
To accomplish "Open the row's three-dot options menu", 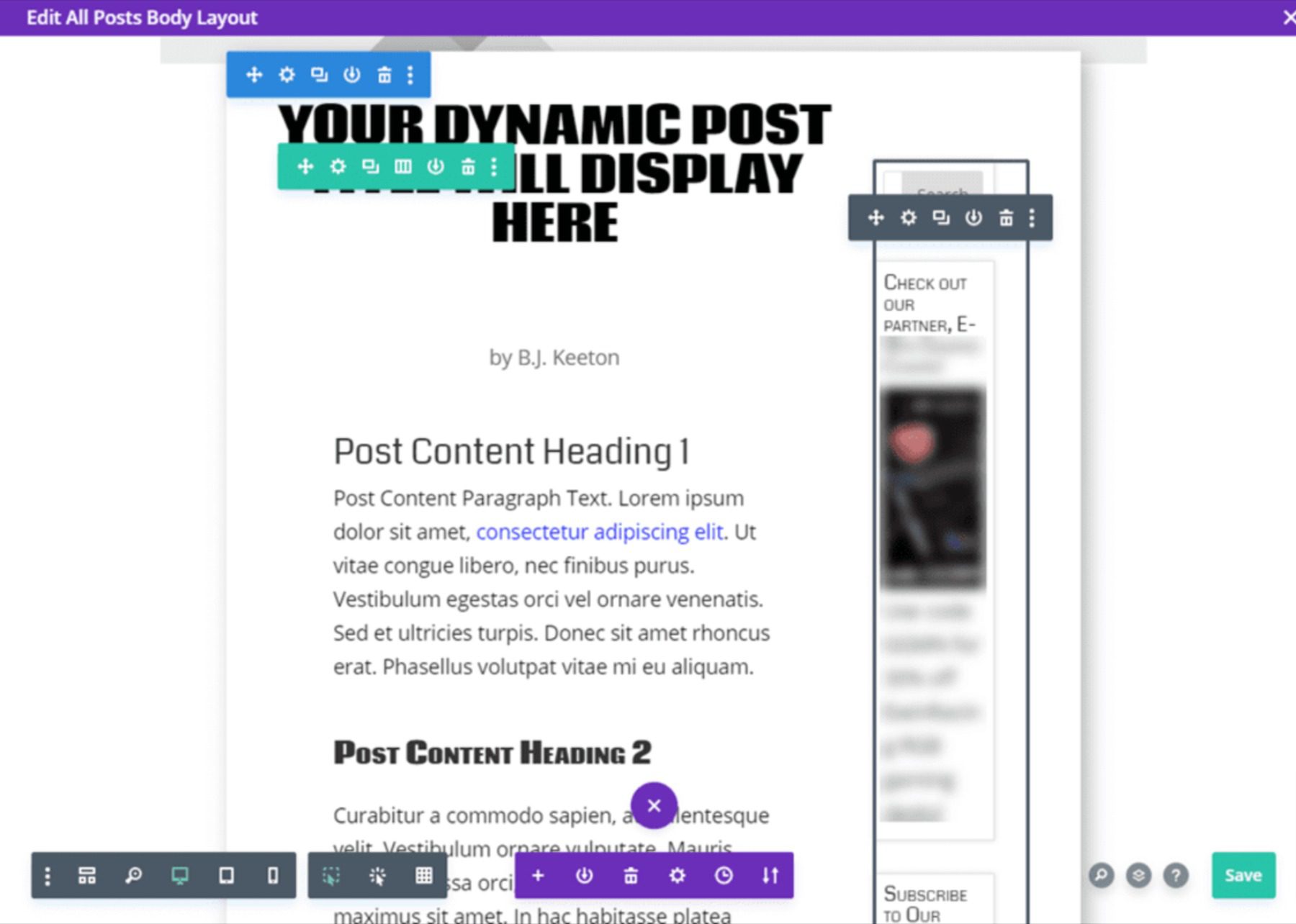I will coord(493,166).
